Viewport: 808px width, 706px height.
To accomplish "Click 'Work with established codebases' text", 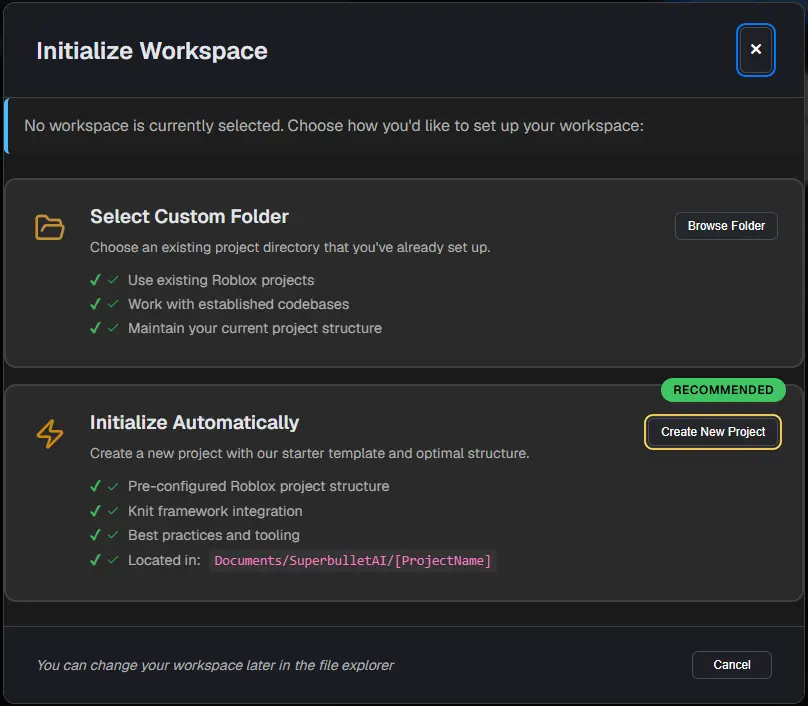I will tap(239, 304).
